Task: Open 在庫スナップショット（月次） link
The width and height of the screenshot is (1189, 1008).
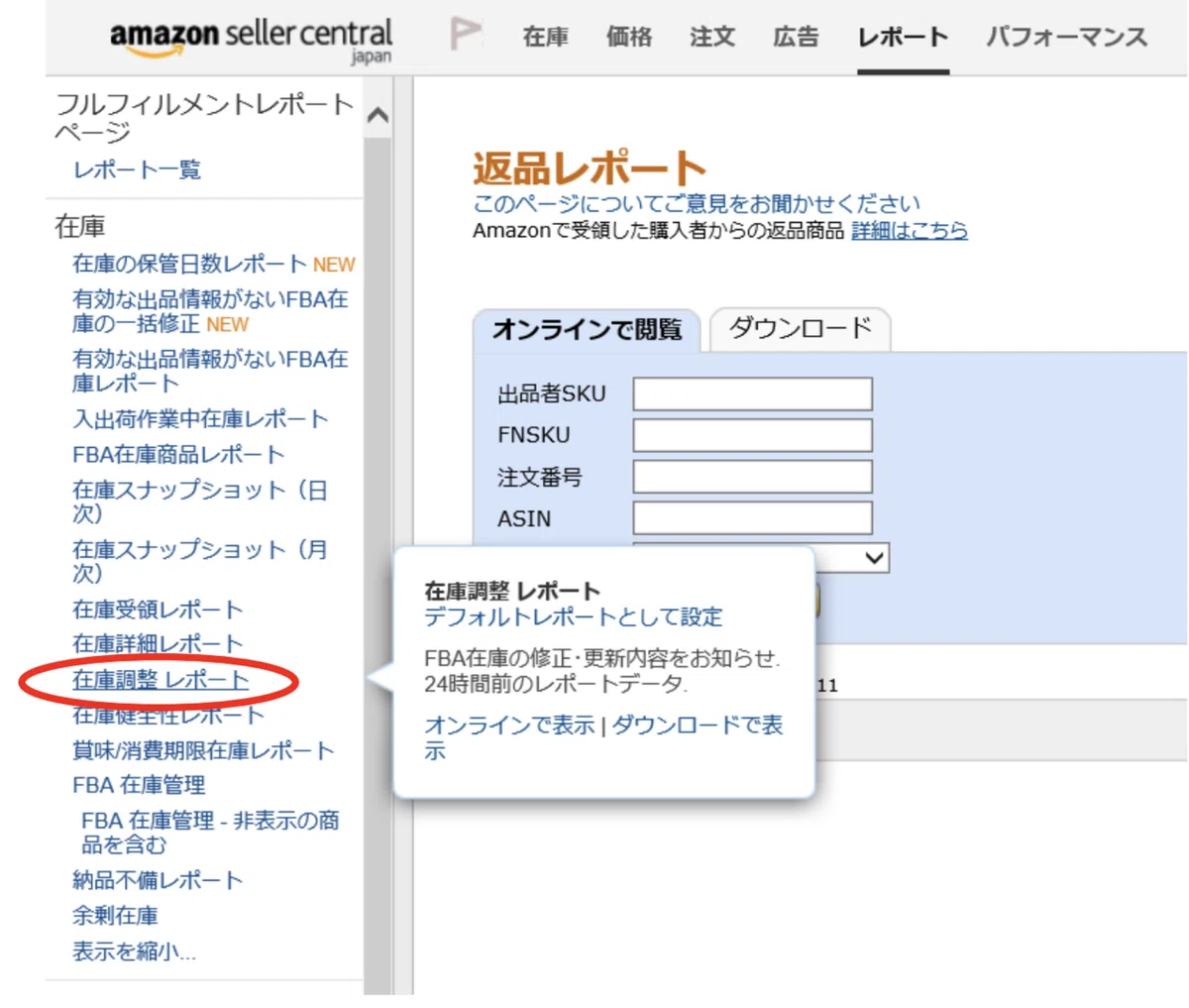Action: (x=200, y=561)
